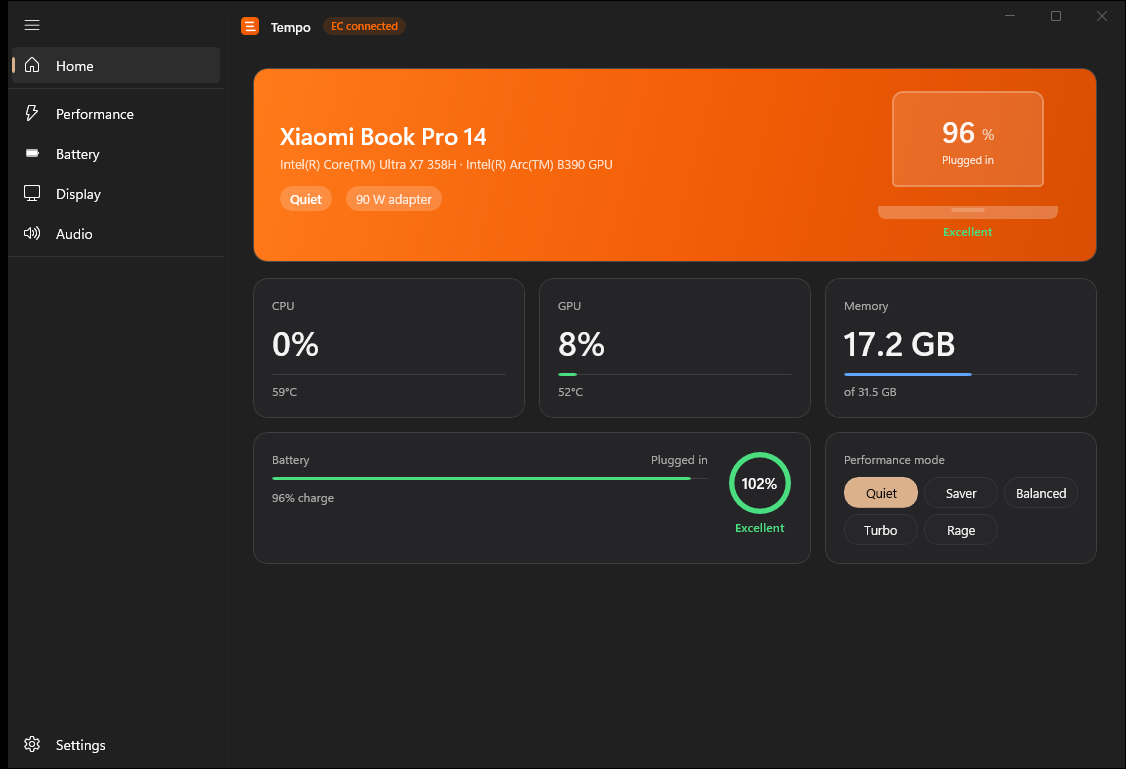Viewport: 1126px width, 769px height.
Task: Click the Settings gear icon
Action: [32, 745]
